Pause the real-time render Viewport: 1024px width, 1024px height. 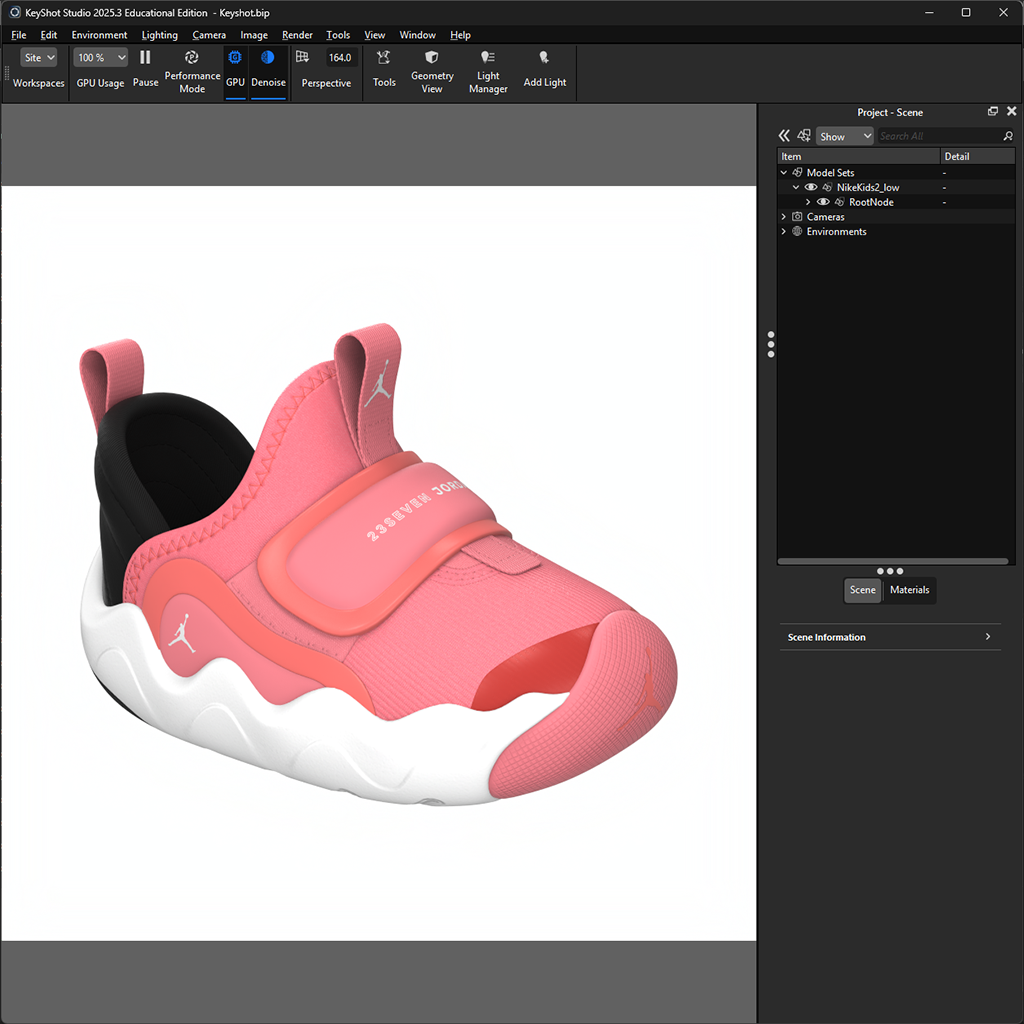[145, 69]
